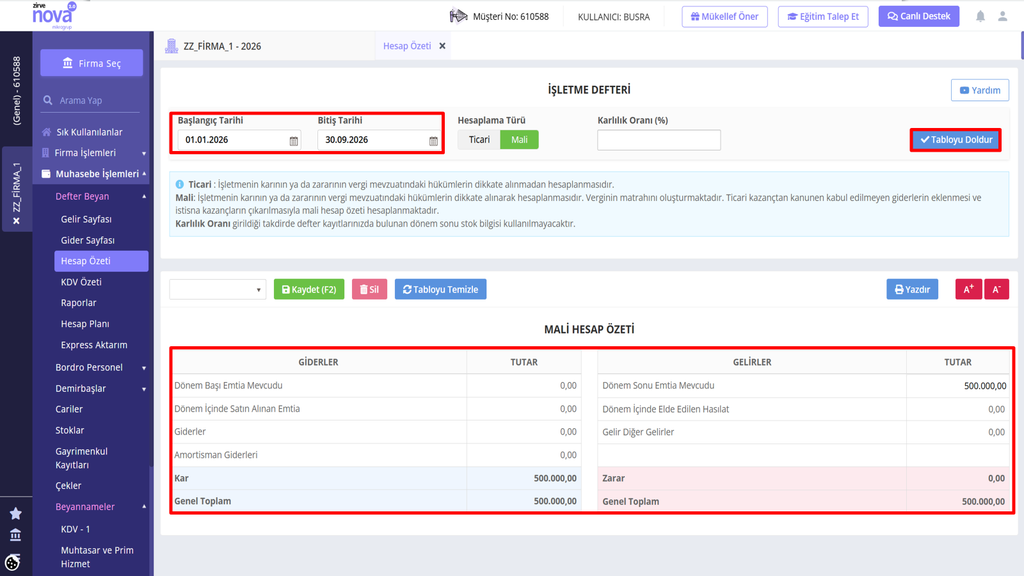Open Gelir Sayfası menu item
Viewport: 1024px width, 576px height.
point(86,219)
